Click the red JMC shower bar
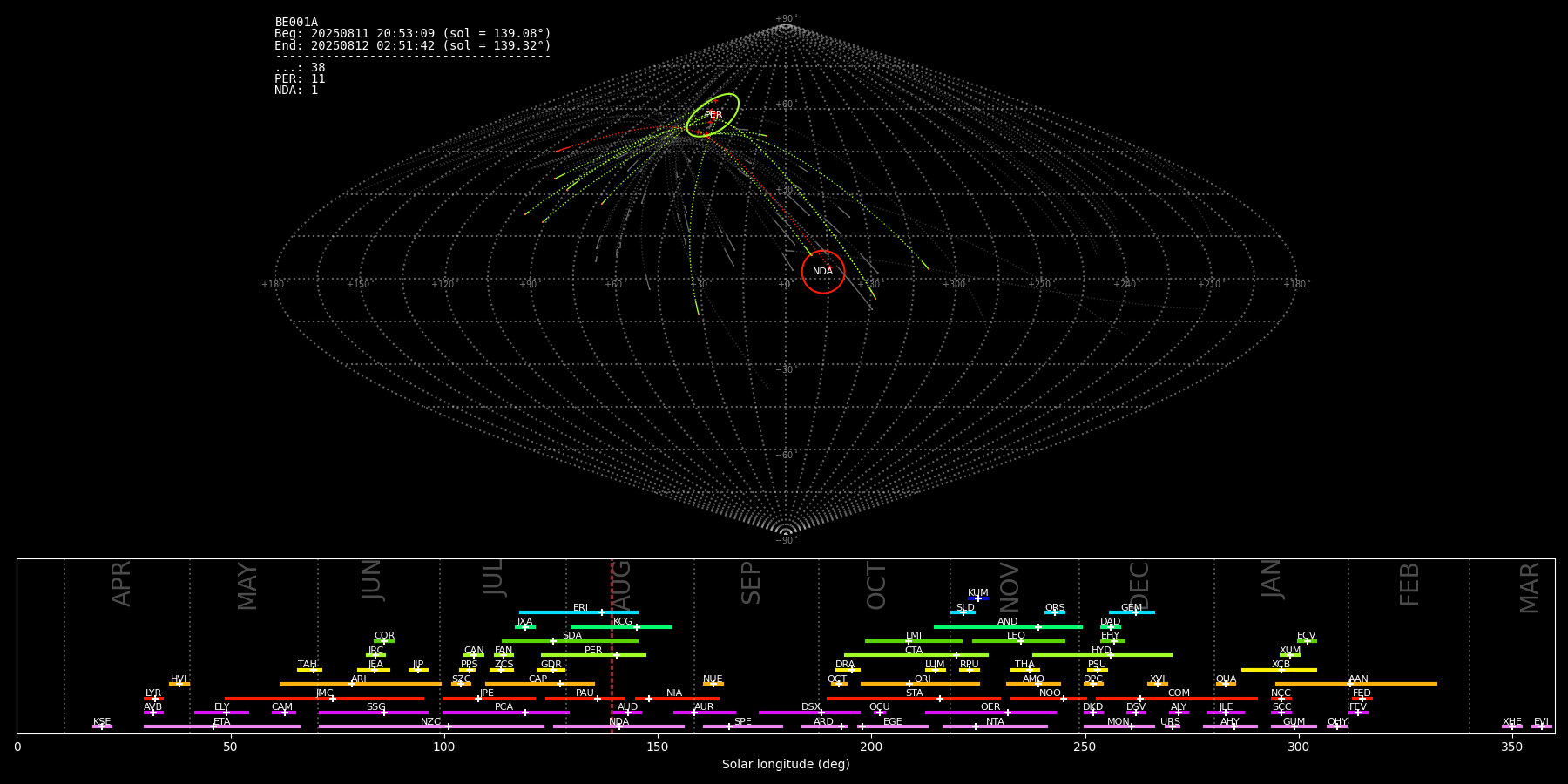The image size is (1568, 784). pos(325,698)
